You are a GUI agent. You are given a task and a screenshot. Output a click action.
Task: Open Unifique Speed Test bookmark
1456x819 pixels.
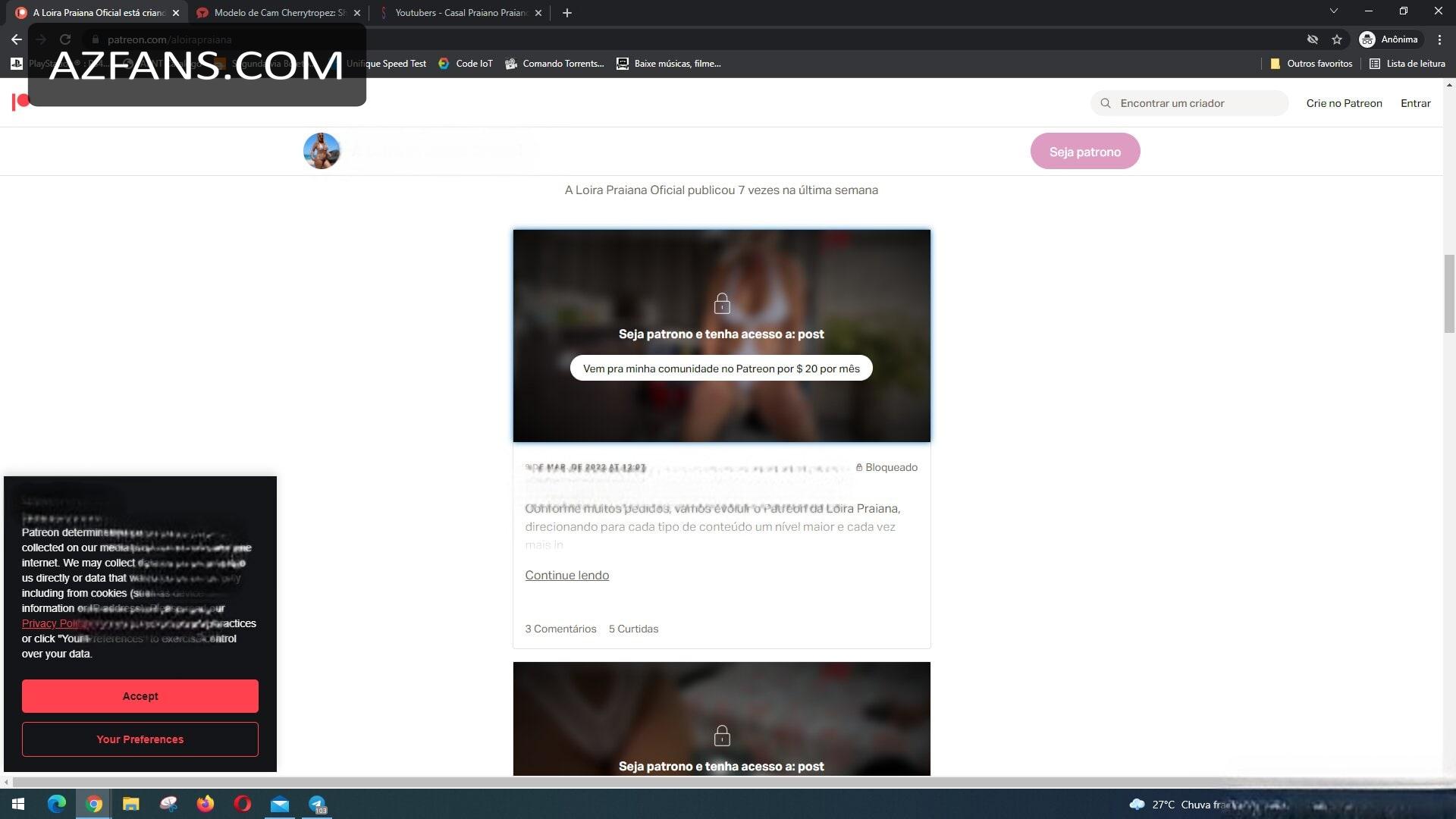pyautogui.click(x=386, y=64)
